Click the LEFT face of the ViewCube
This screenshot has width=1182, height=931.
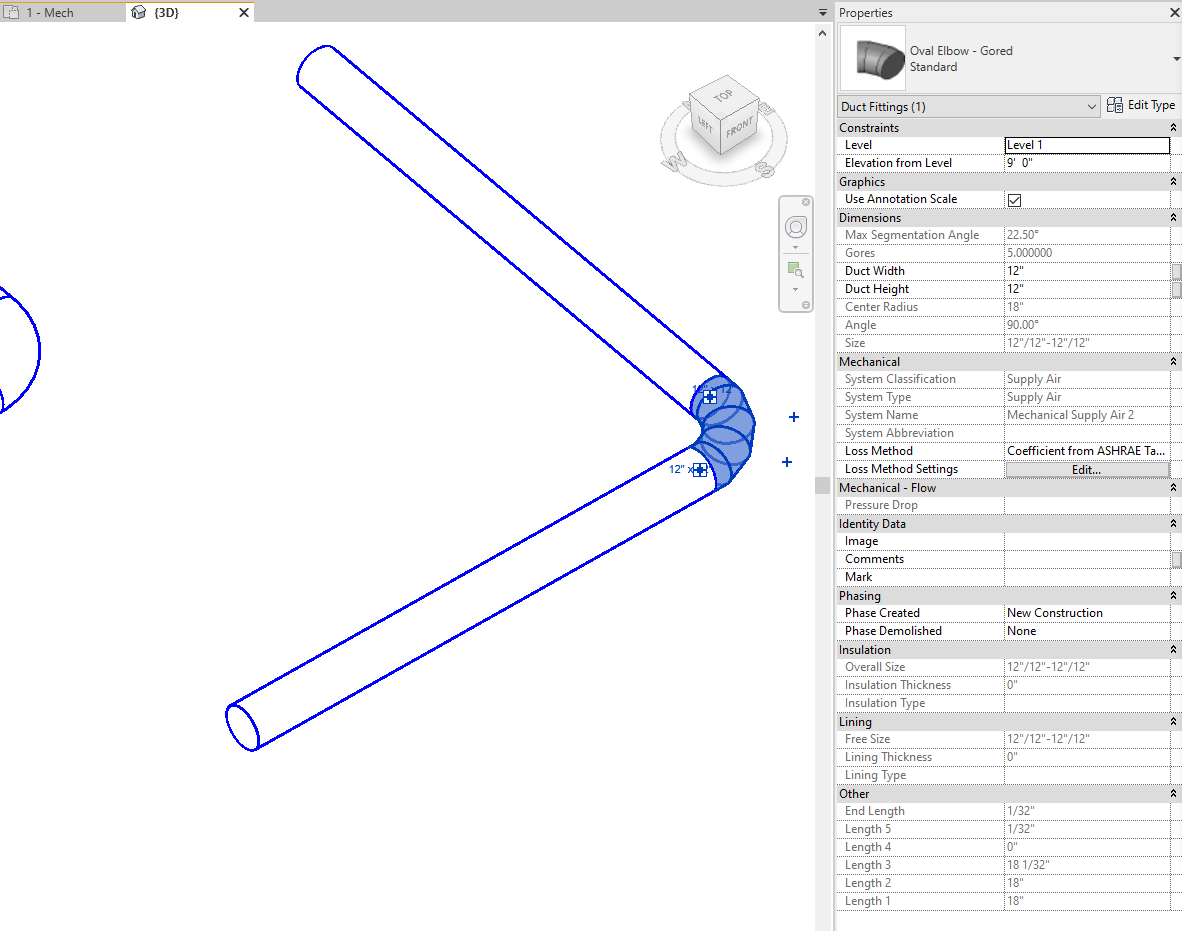click(706, 124)
